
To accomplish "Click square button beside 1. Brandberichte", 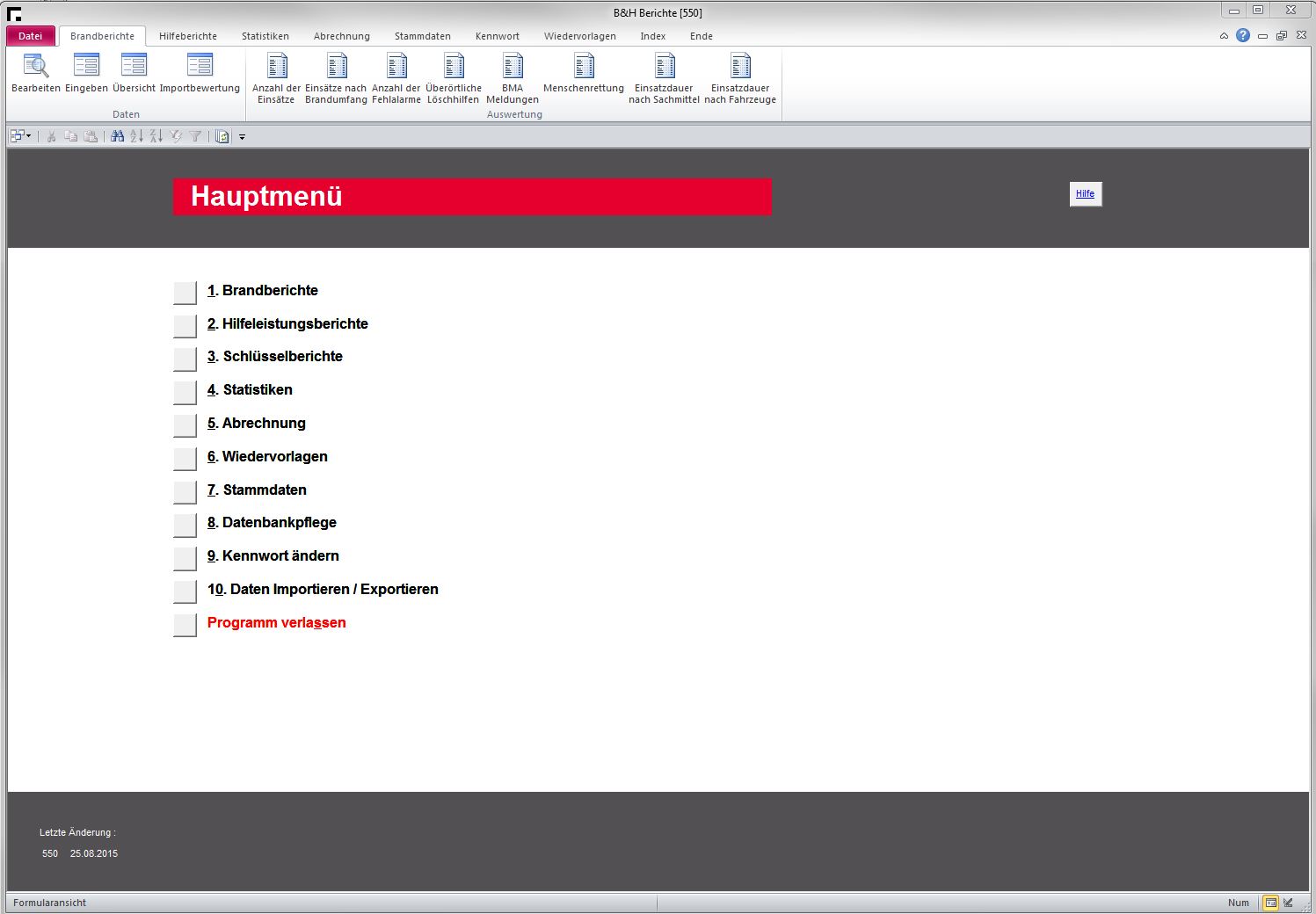I will coord(185,293).
